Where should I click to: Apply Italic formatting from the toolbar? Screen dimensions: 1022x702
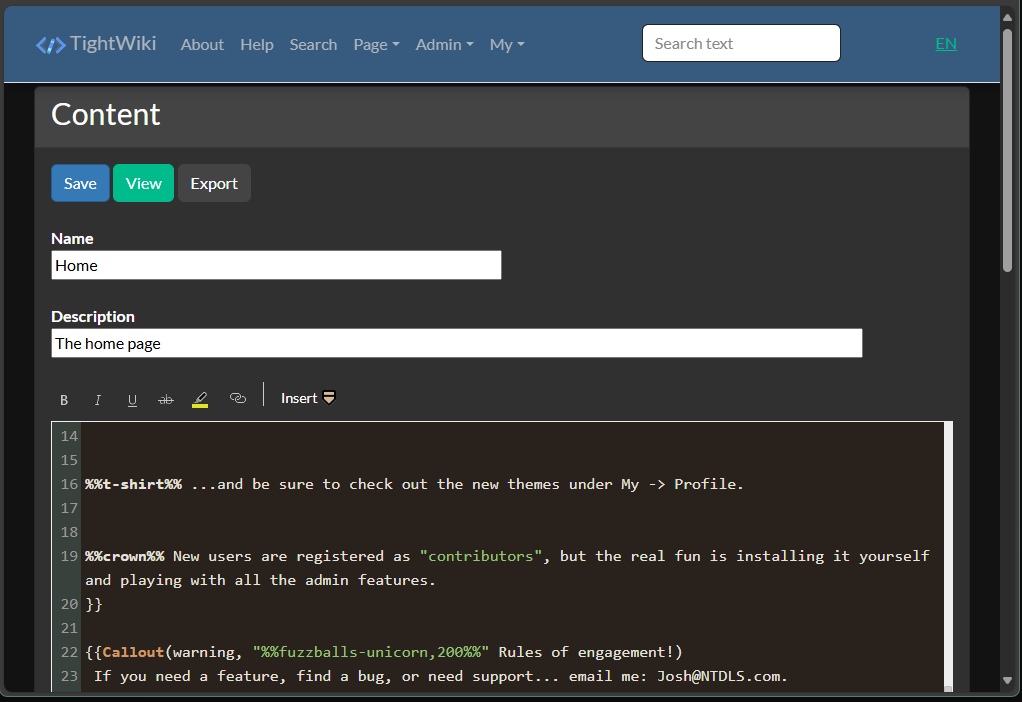98,400
